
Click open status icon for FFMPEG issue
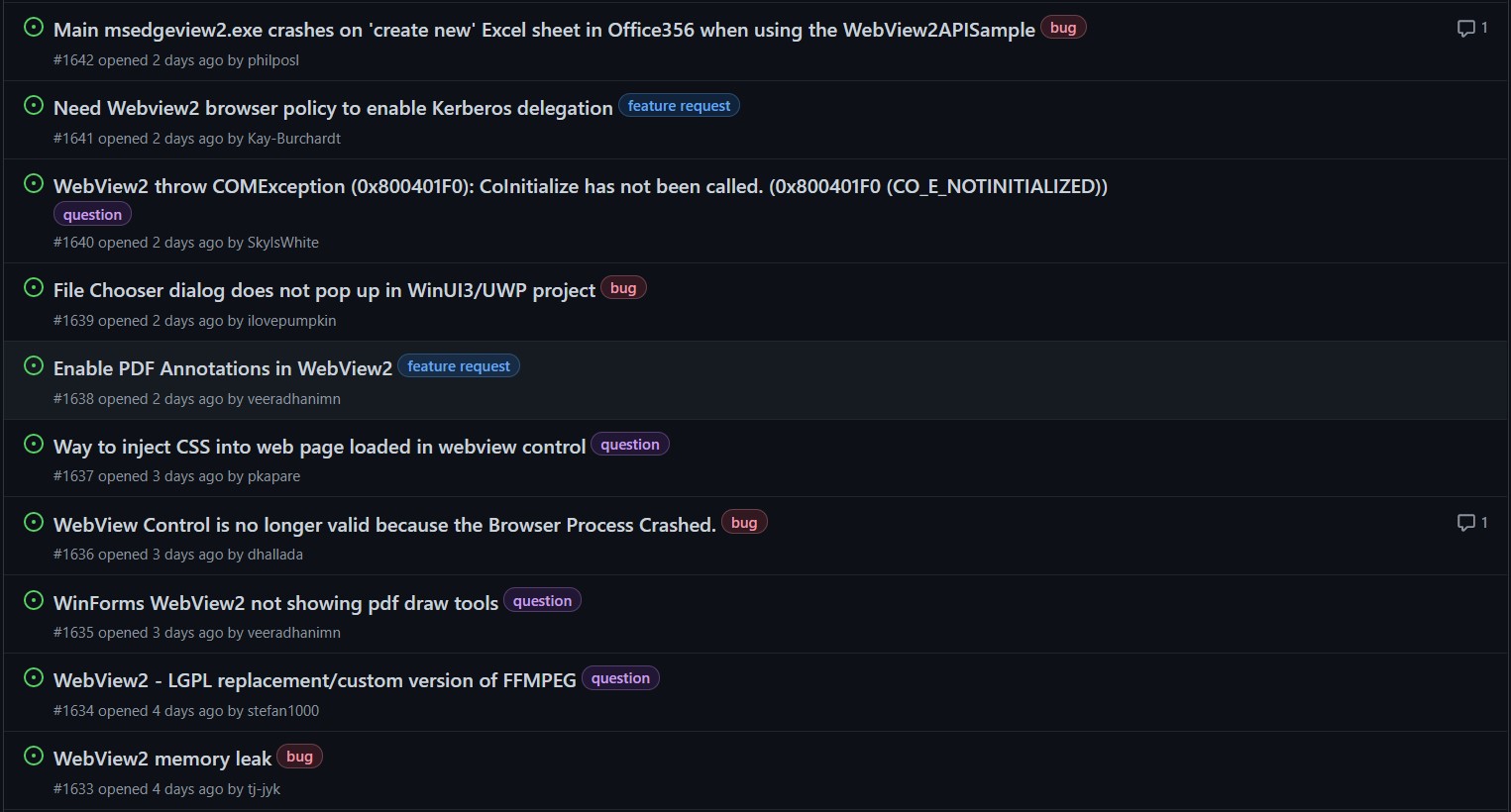tap(34, 678)
